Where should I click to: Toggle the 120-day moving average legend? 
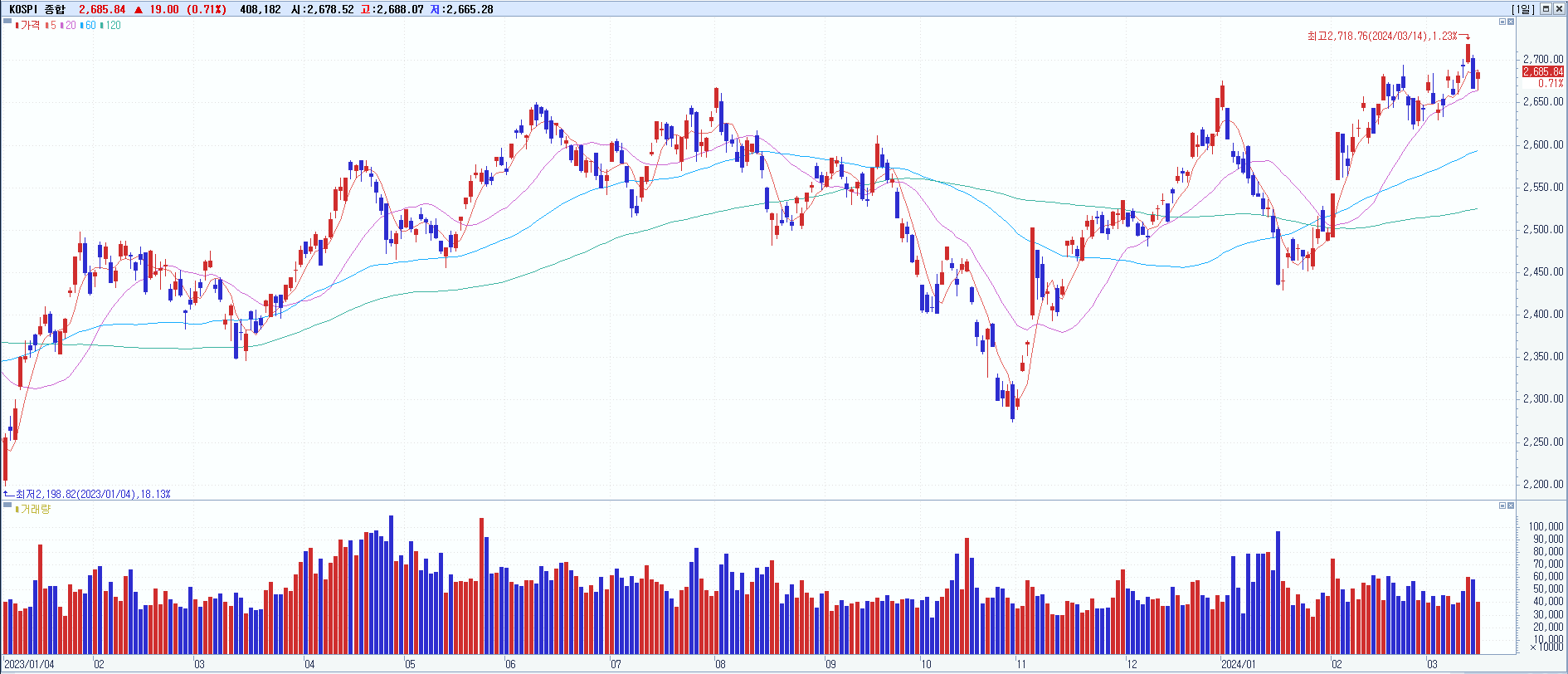[111, 26]
